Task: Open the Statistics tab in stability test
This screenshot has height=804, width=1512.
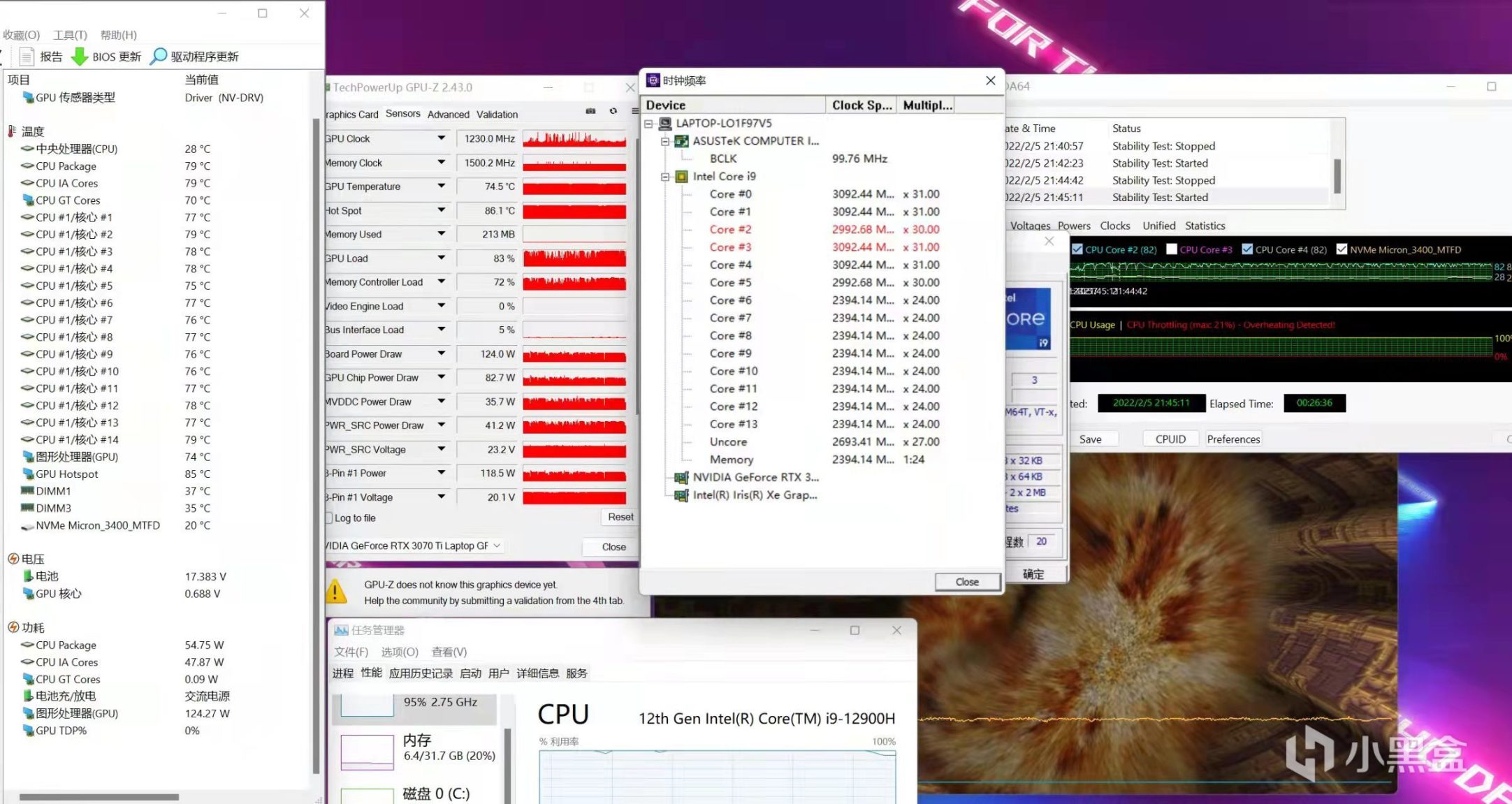Action: coord(1205,226)
